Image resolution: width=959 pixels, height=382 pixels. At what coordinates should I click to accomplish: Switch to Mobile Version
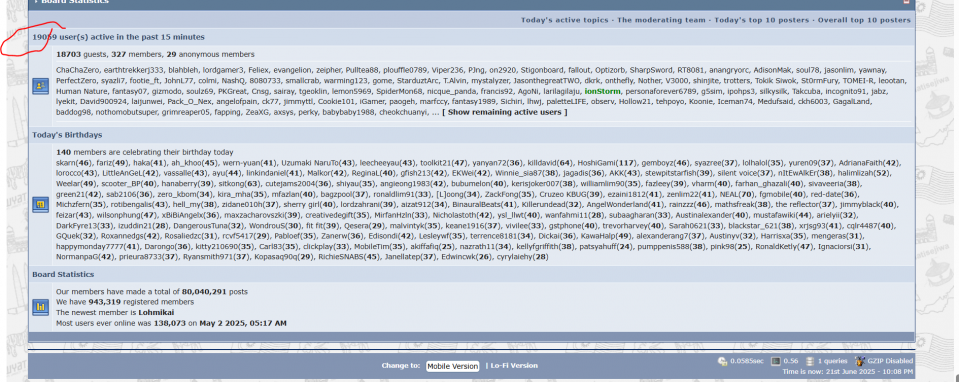pyautogui.click(x=453, y=366)
